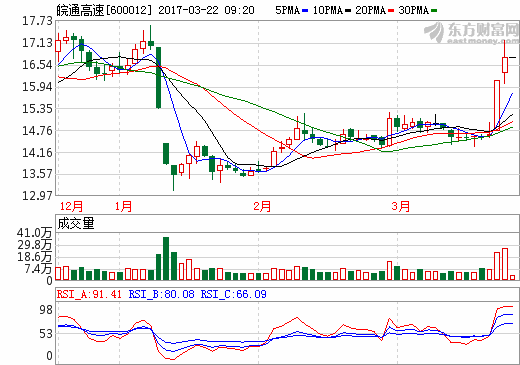Viewport: 520px width, 365px height.
Task: Click the large green January gap-down candlestick
Action: 158,77
